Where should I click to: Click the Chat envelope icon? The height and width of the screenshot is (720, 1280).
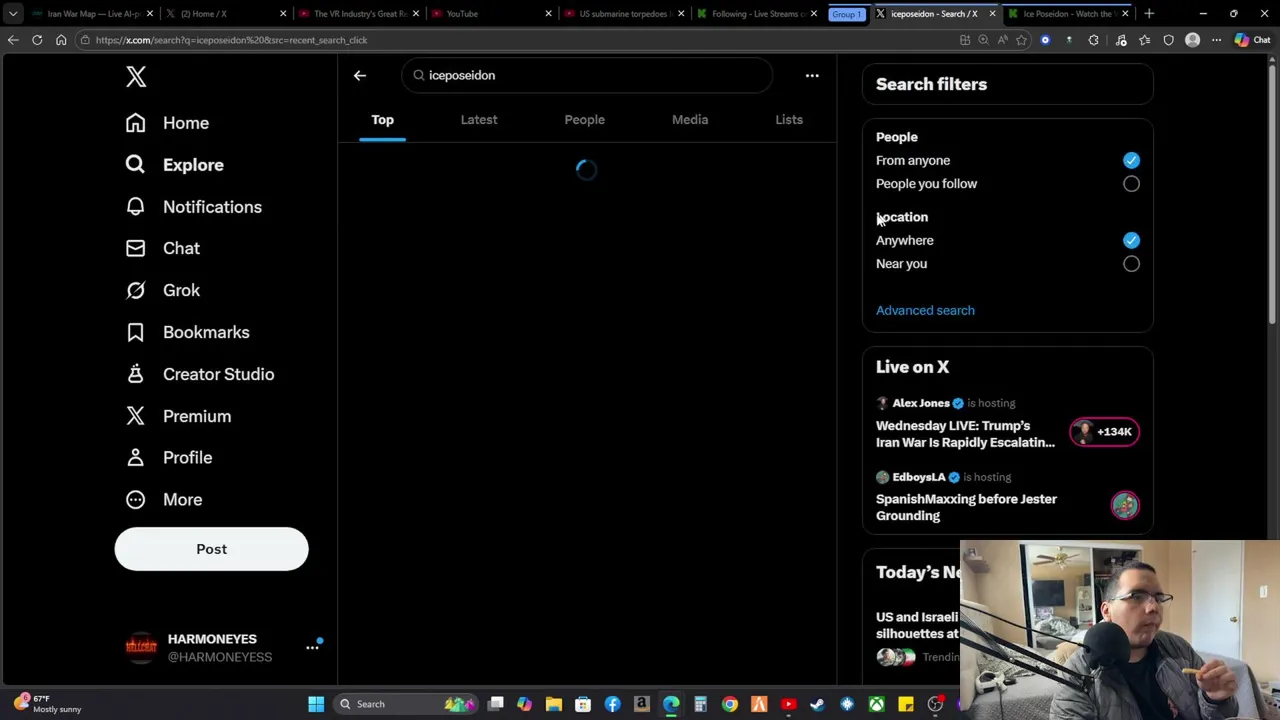point(135,248)
